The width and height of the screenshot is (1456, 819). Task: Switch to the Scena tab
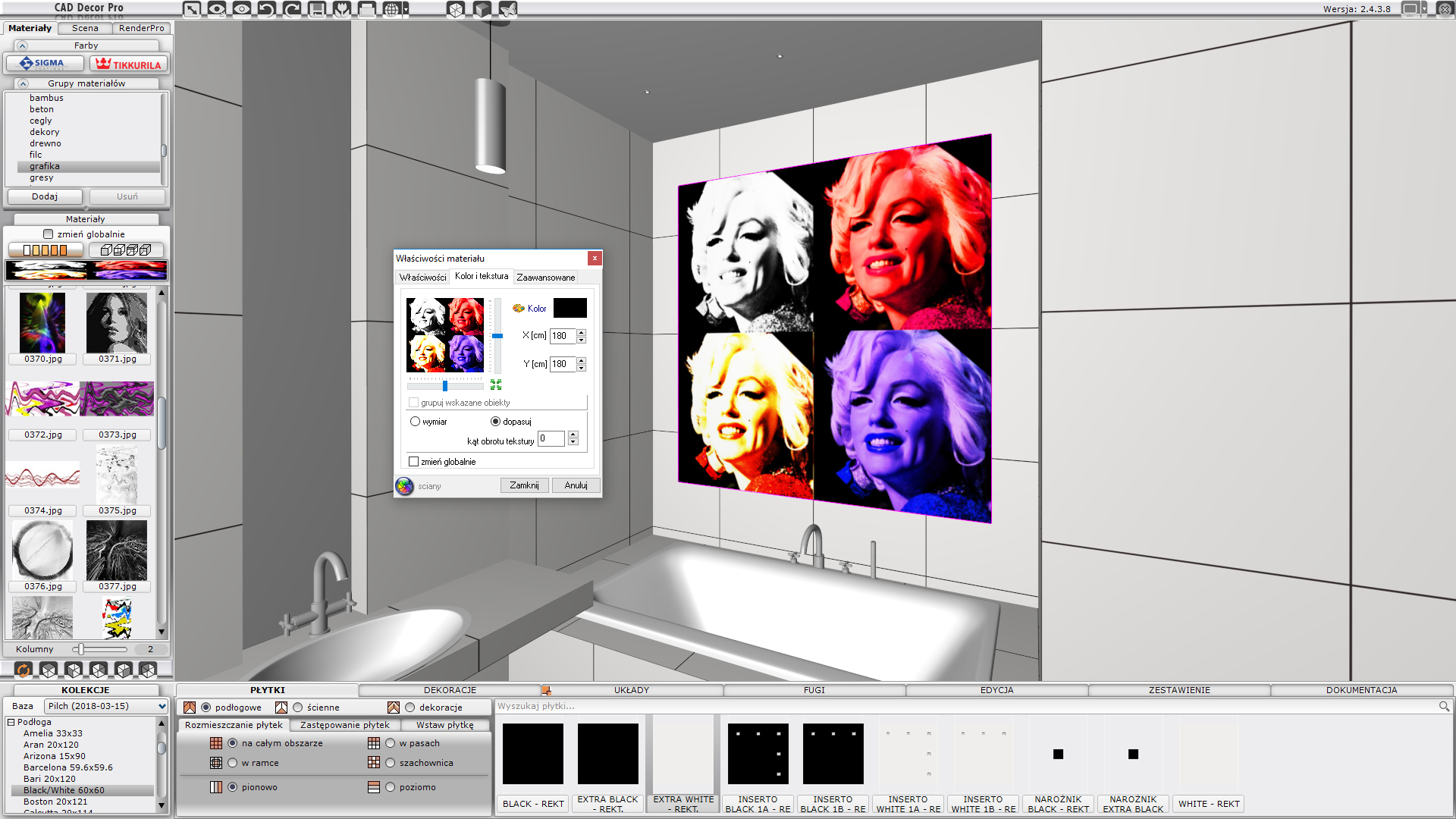85,28
